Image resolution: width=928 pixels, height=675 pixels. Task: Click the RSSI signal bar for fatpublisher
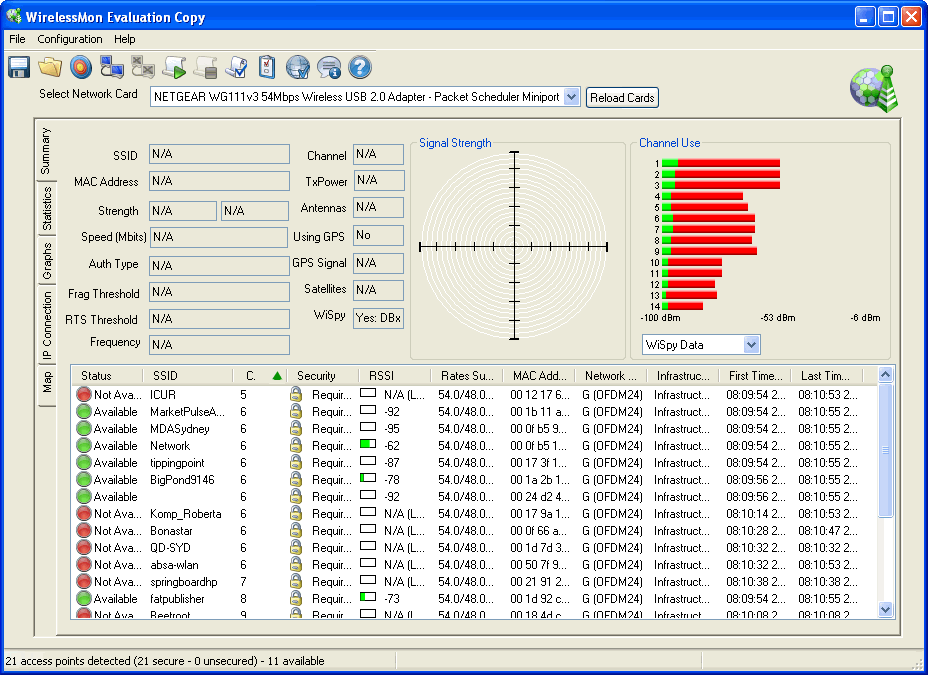(368, 597)
